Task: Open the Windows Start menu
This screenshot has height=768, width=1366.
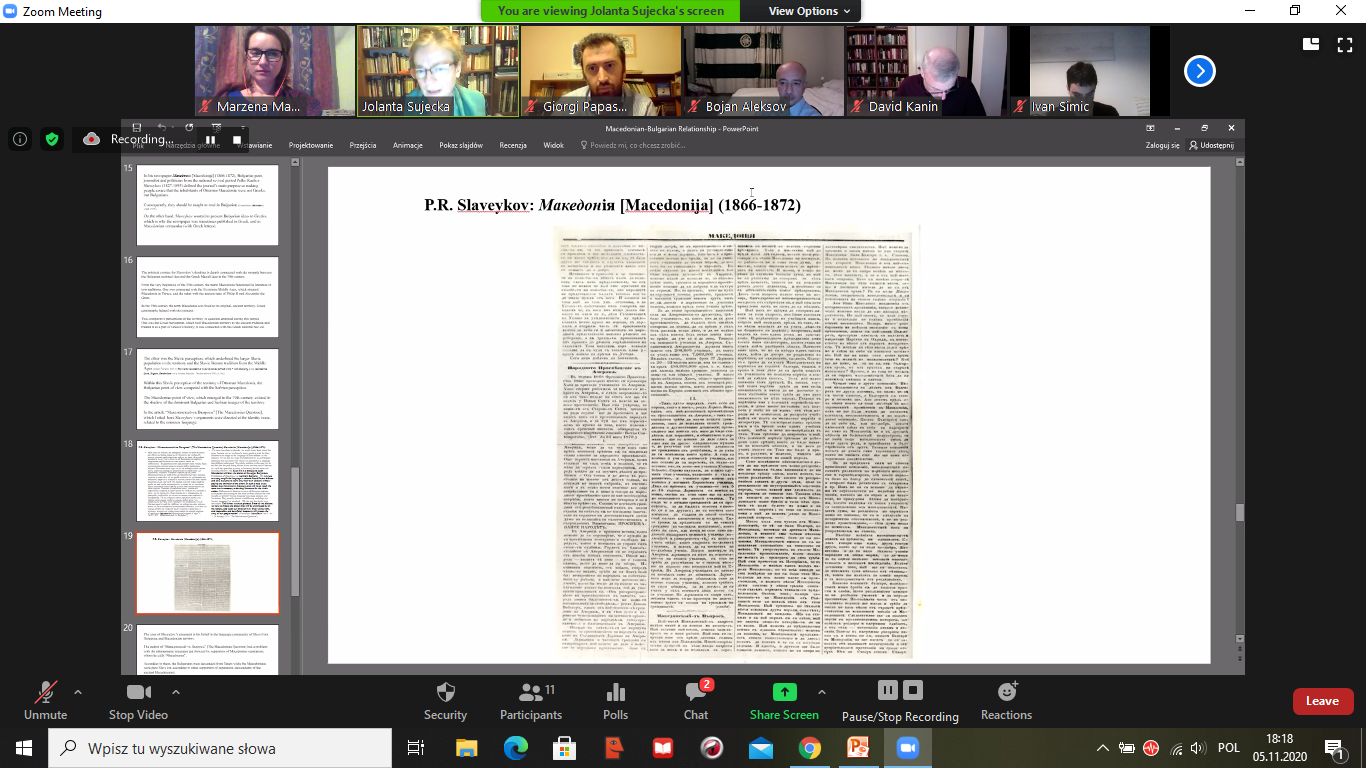Action: (23, 747)
